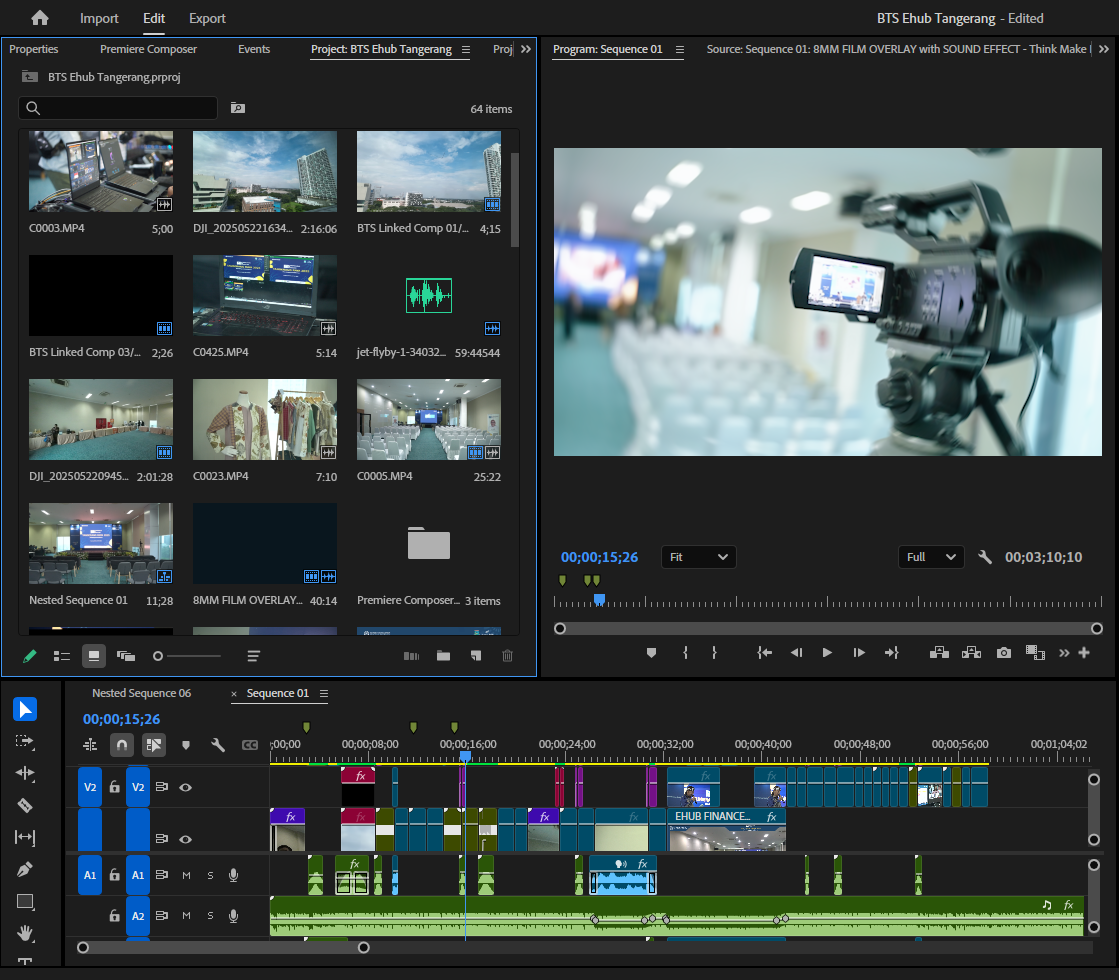The height and width of the screenshot is (980, 1119).
Task: Click the Extract button
Action: (x=971, y=652)
